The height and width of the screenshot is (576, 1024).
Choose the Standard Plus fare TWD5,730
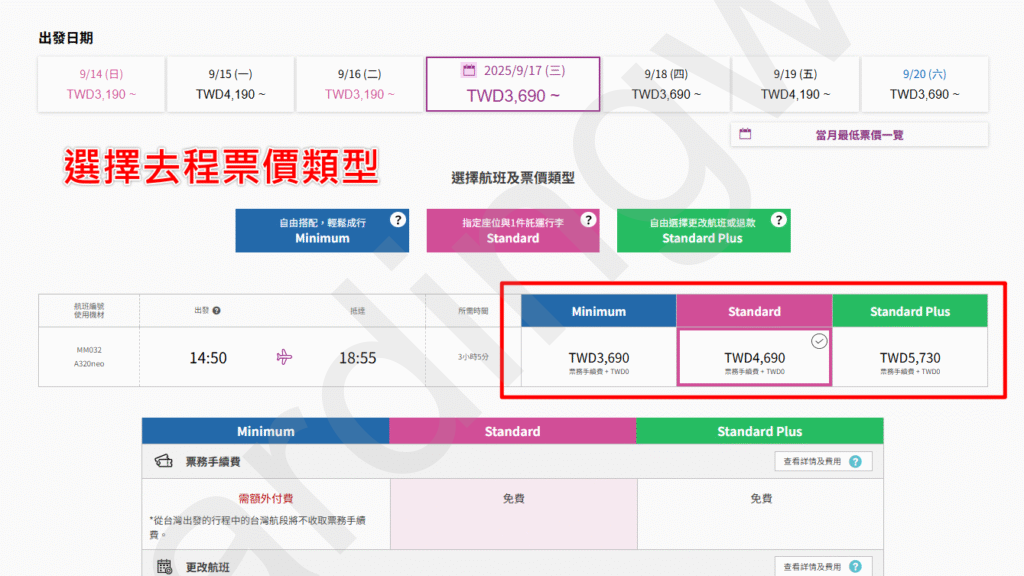pos(910,357)
